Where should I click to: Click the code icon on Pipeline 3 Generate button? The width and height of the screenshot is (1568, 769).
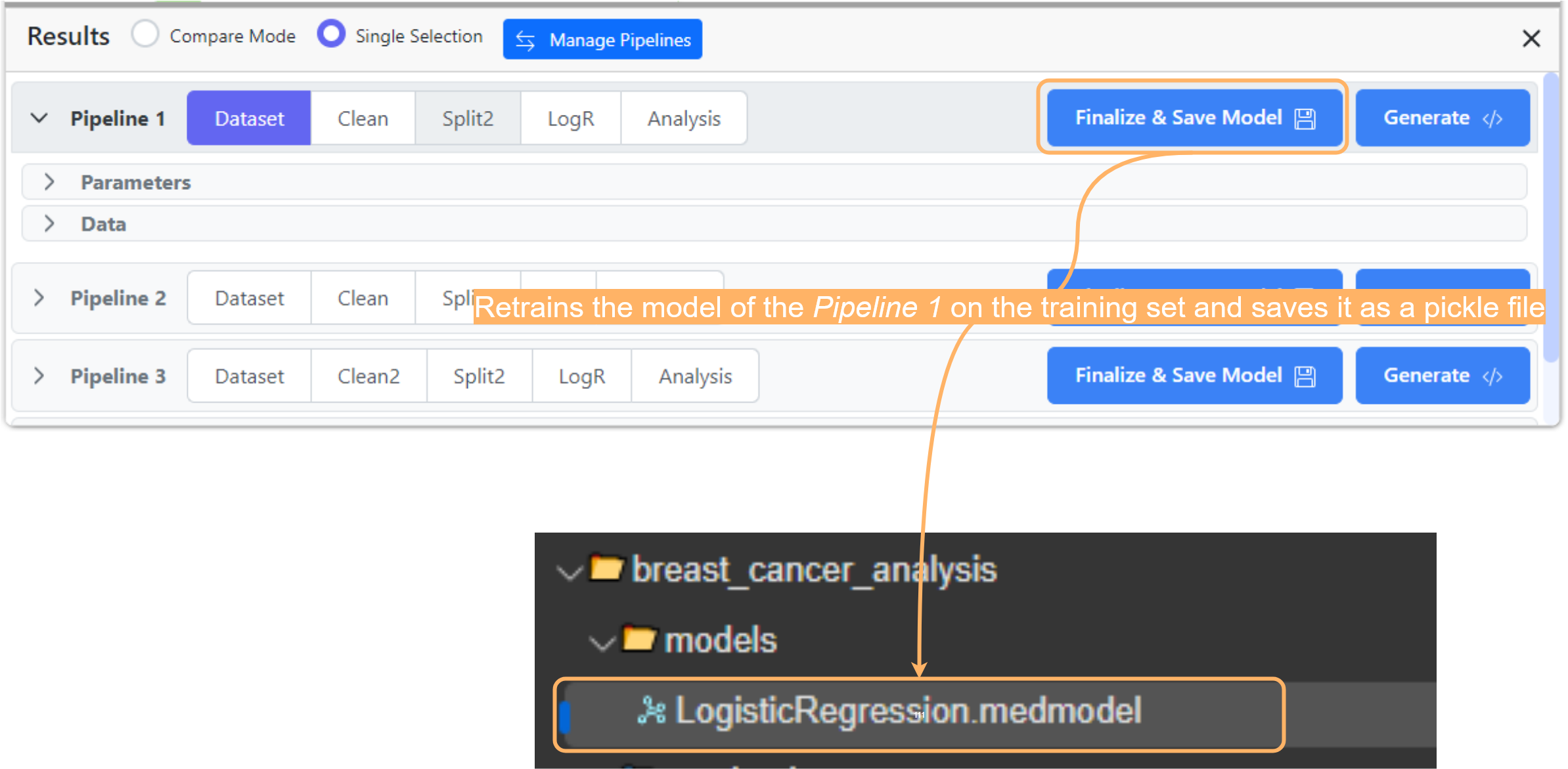coord(1492,376)
